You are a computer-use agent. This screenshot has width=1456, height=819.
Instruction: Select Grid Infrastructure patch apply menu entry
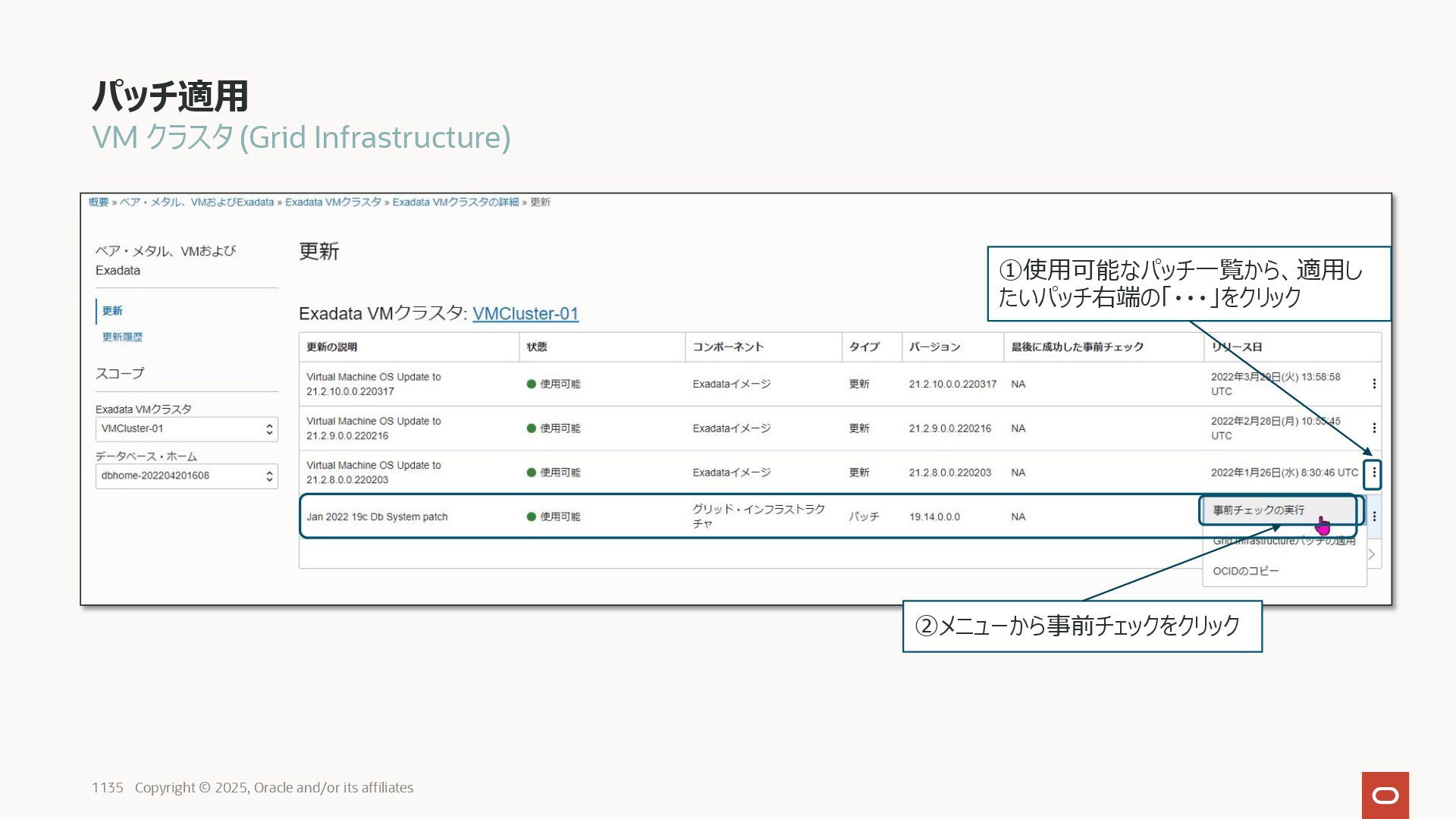pos(1283,541)
